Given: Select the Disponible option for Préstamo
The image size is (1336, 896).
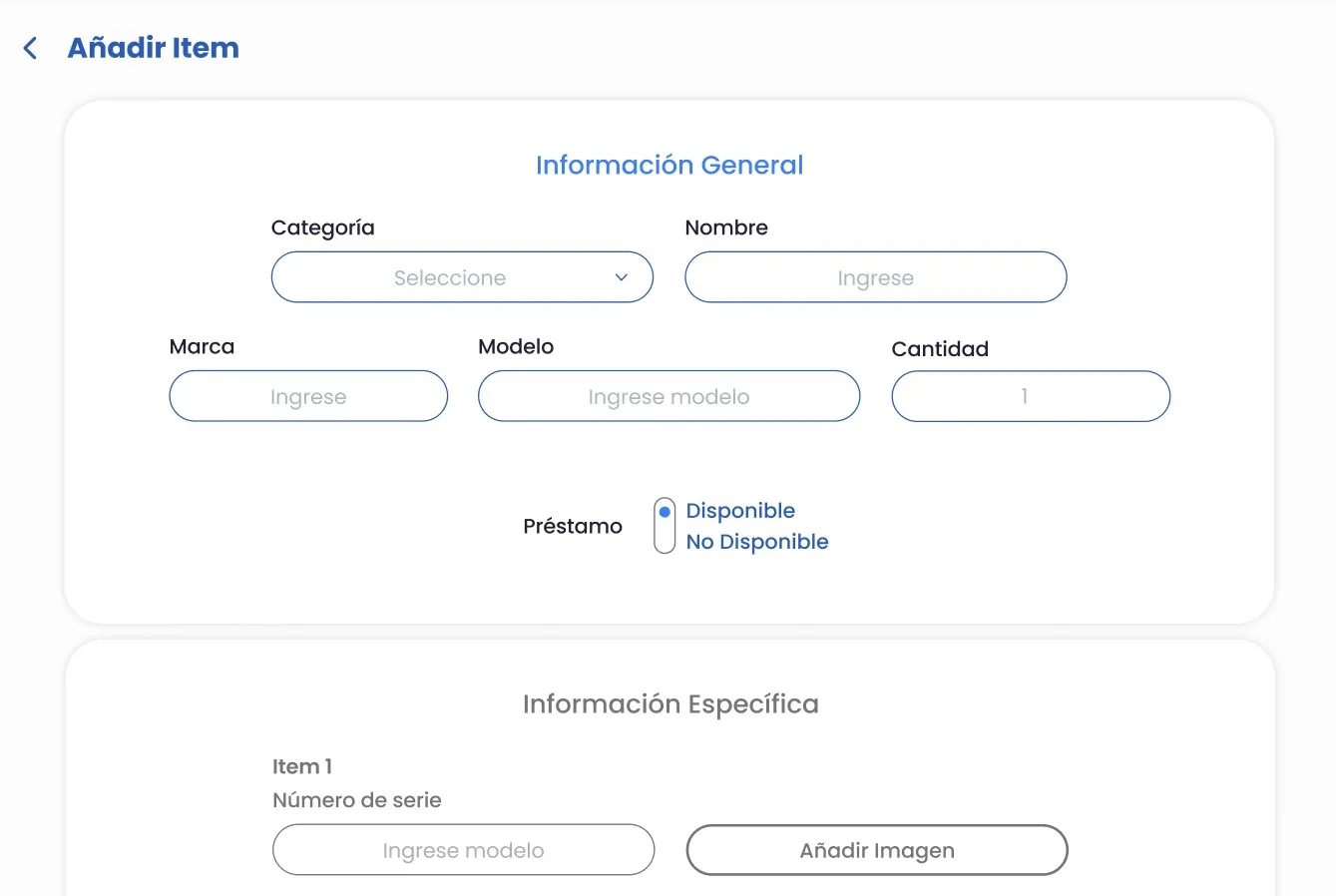Looking at the screenshot, I should 739,510.
